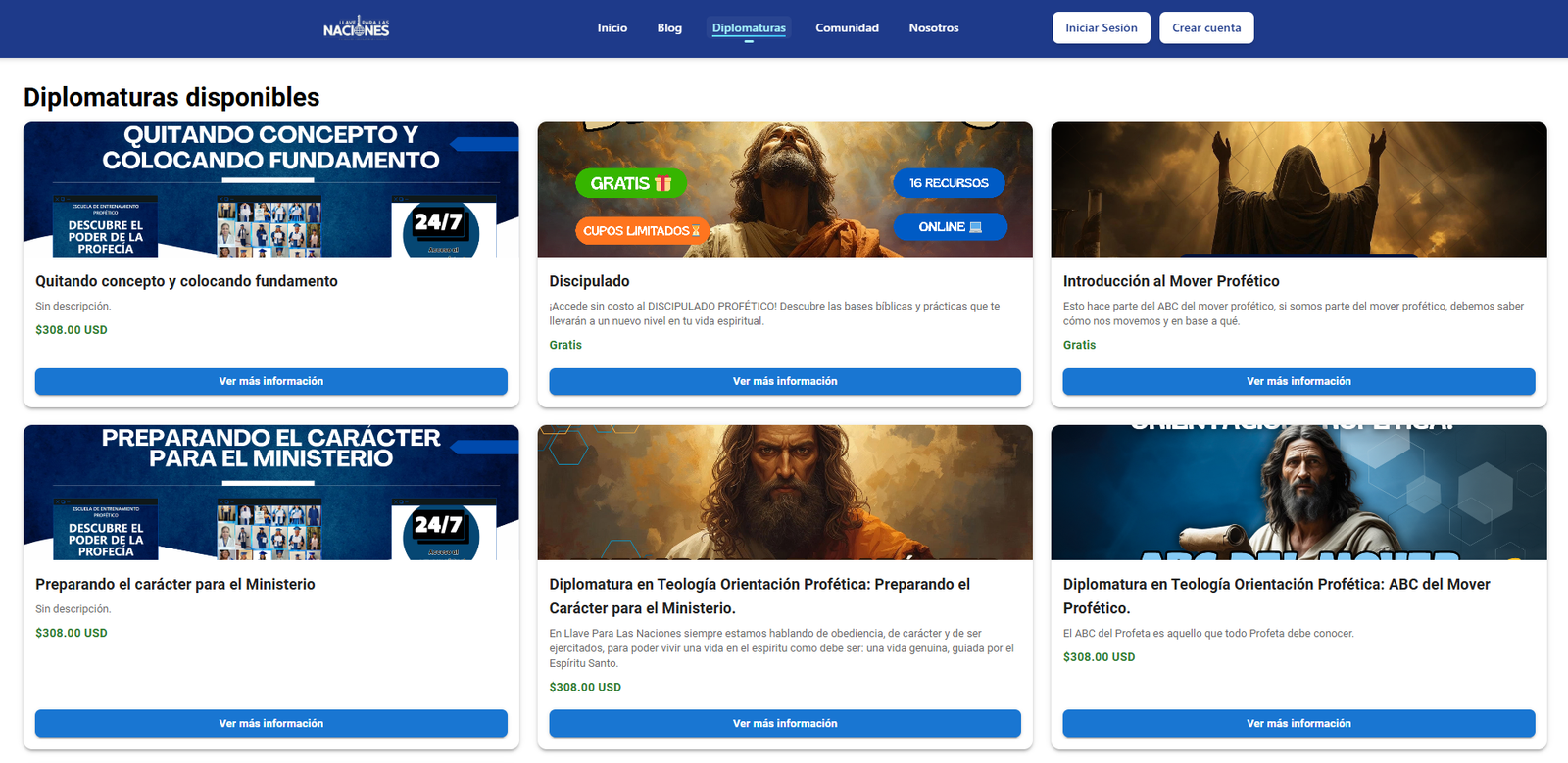Click the description 'Esto hace parte del ABC'
The height and width of the screenshot is (763, 1568).
(1294, 313)
